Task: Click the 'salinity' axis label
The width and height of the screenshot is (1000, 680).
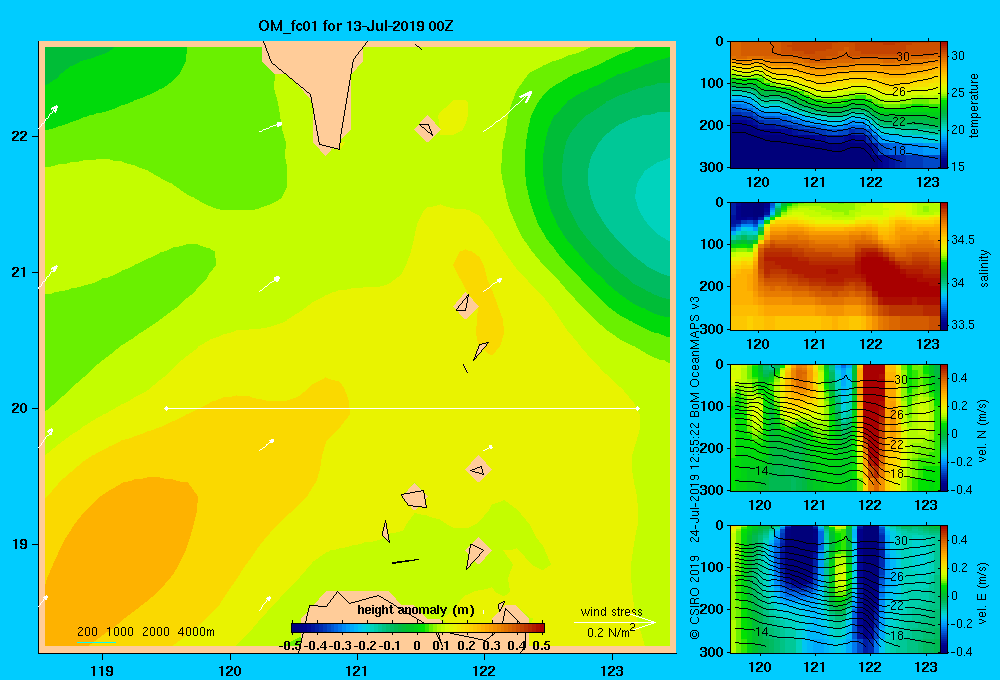Action: [984, 268]
